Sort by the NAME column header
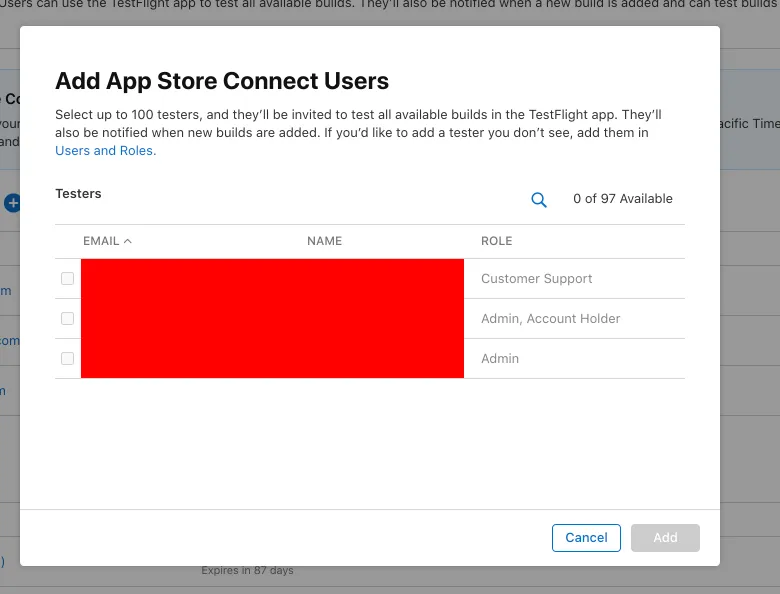Image resolution: width=780 pixels, height=594 pixels. [x=324, y=241]
